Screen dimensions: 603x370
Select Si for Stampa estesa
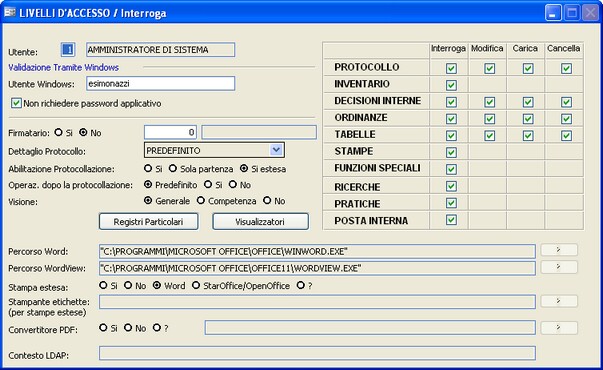(103, 285)
